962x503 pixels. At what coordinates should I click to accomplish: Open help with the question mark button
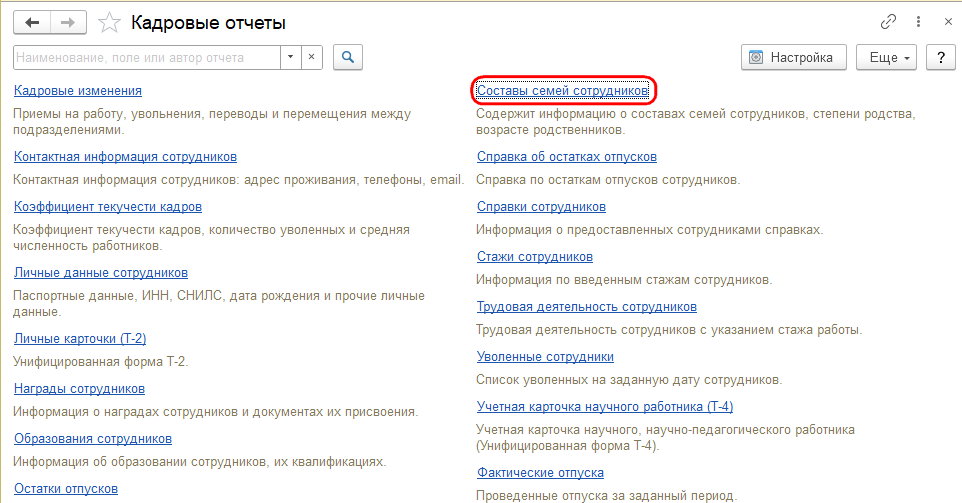click(x=941, y=58)
